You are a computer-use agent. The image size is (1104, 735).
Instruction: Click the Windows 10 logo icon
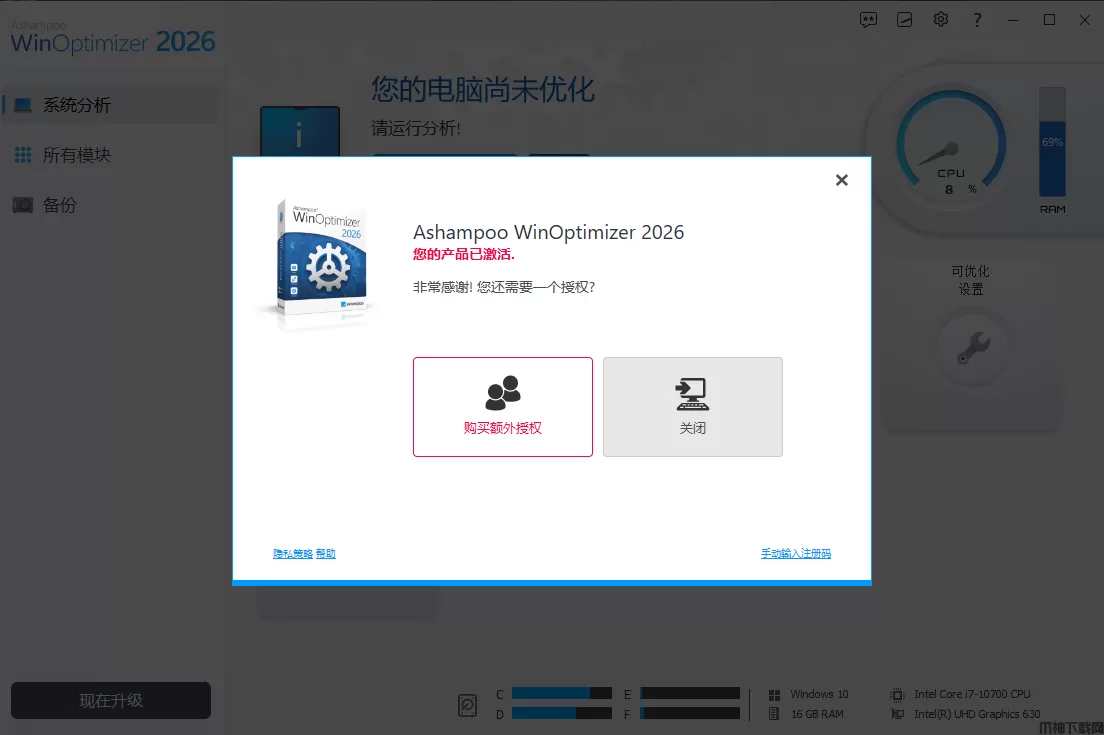774,695
